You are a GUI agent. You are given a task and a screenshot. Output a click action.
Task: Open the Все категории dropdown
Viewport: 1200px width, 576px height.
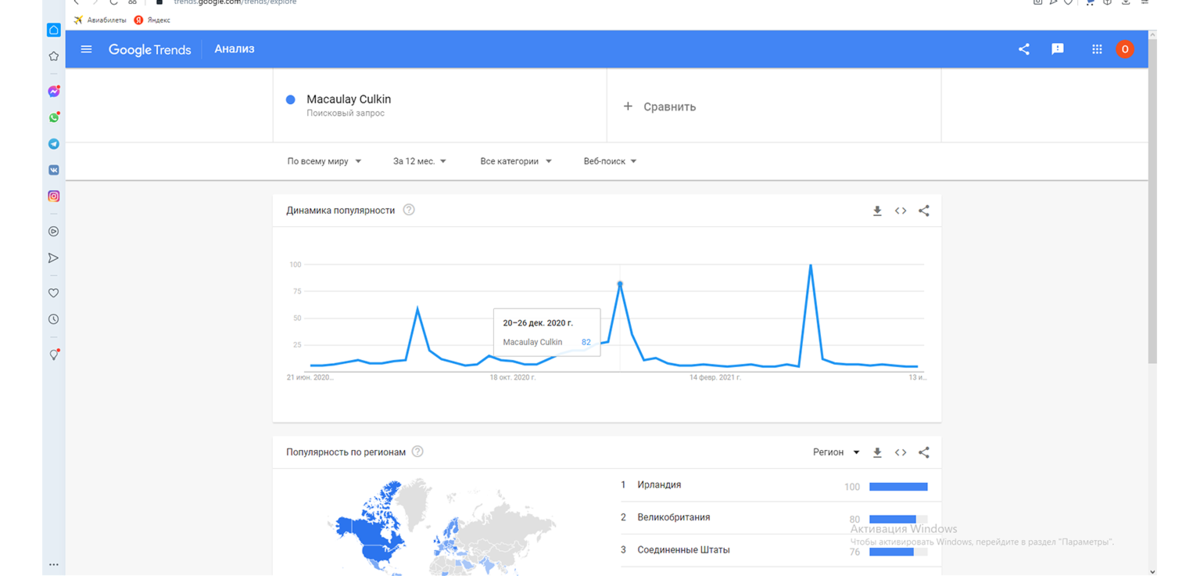516,161
